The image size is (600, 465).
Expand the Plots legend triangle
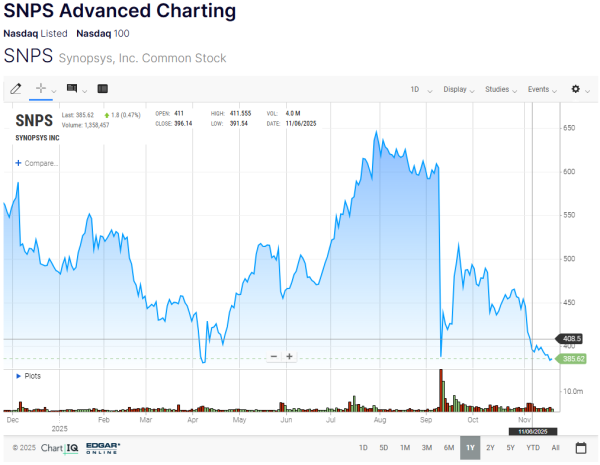pos(16,376)
